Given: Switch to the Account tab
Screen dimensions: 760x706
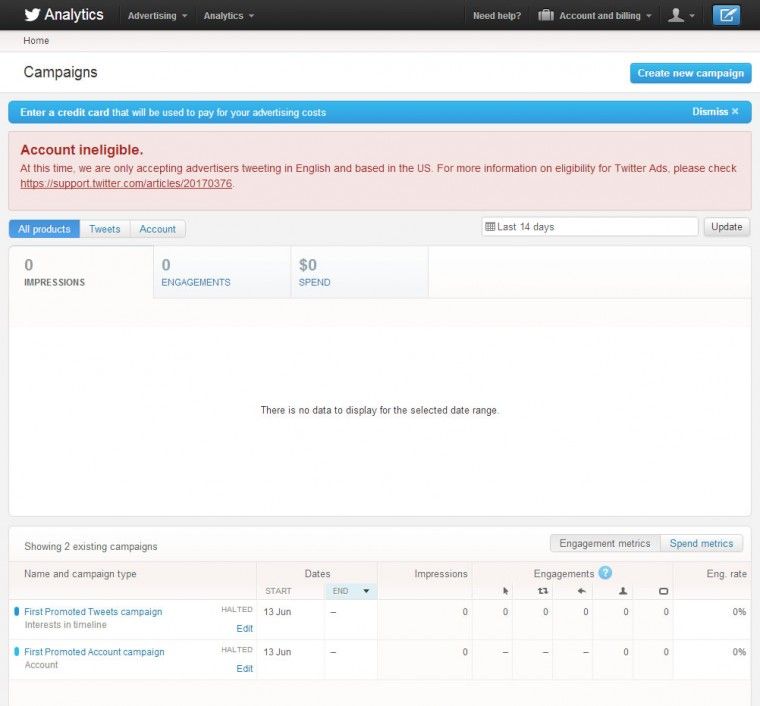Looking at the screenshot, I should (x=158, y=229).
